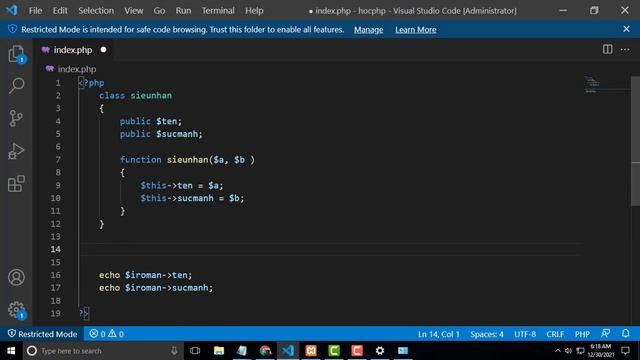Click the code minimap preview
Image resolution: width=640 pixels, height=360 pixels.
pos(593,84)
